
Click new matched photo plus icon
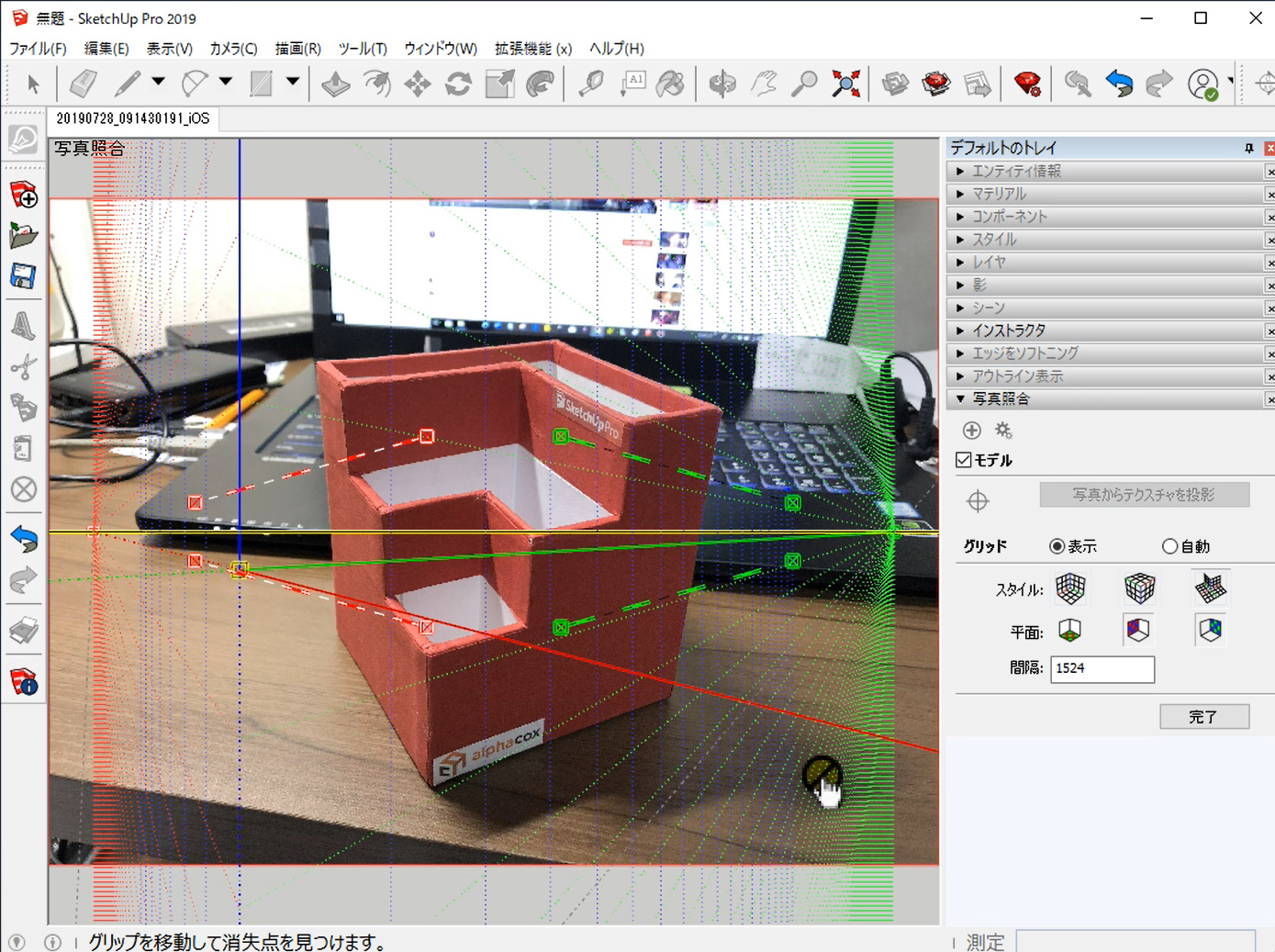tap(972, 431)
